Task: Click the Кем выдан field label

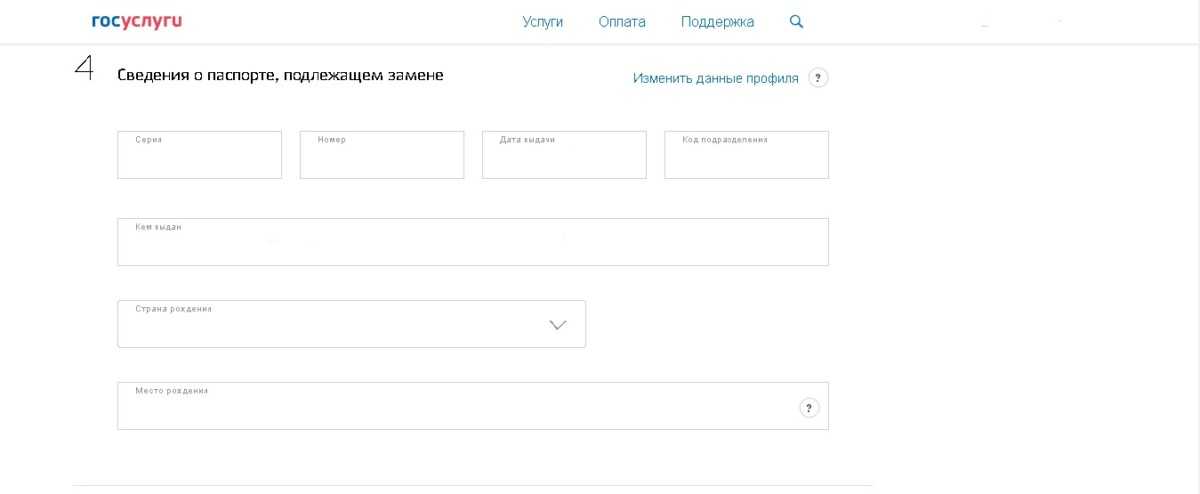Action: tap(158, 227)
